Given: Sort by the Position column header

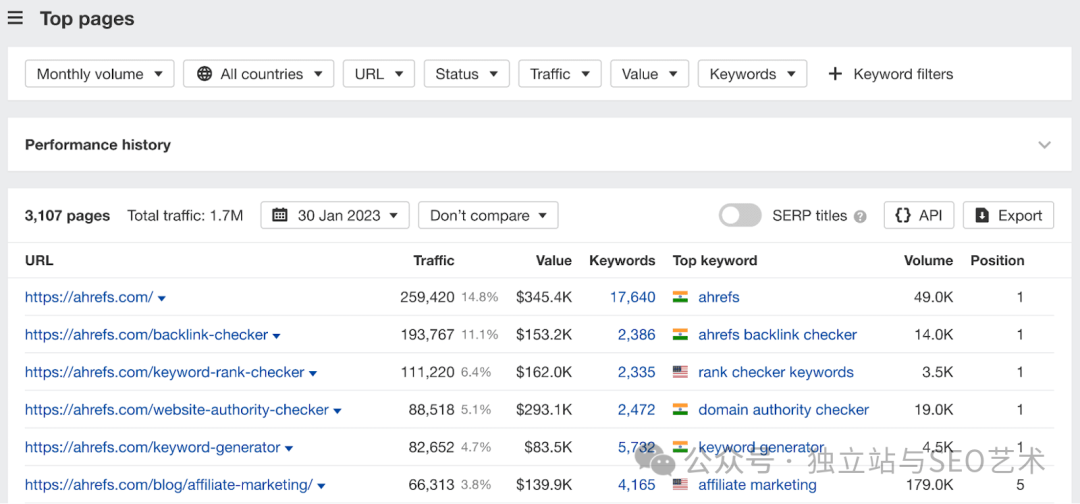Looking at the screenshot, I should [x=997, y=261].
